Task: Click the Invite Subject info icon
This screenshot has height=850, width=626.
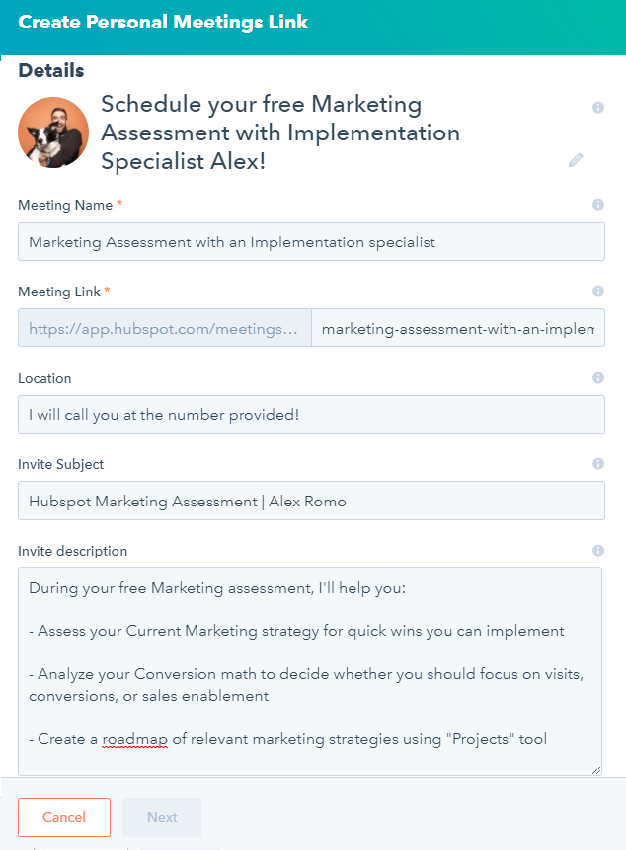Action: tap(598, 464)
